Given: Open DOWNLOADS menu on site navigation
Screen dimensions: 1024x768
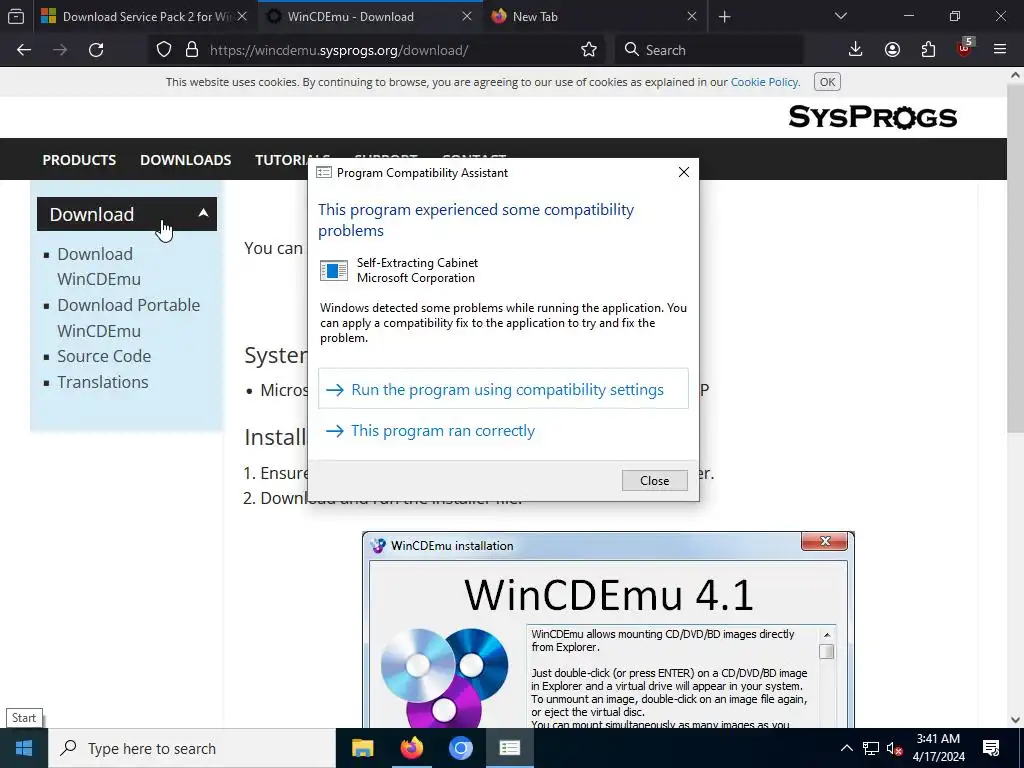Looking at the screenshot, I should coord(185,160).
